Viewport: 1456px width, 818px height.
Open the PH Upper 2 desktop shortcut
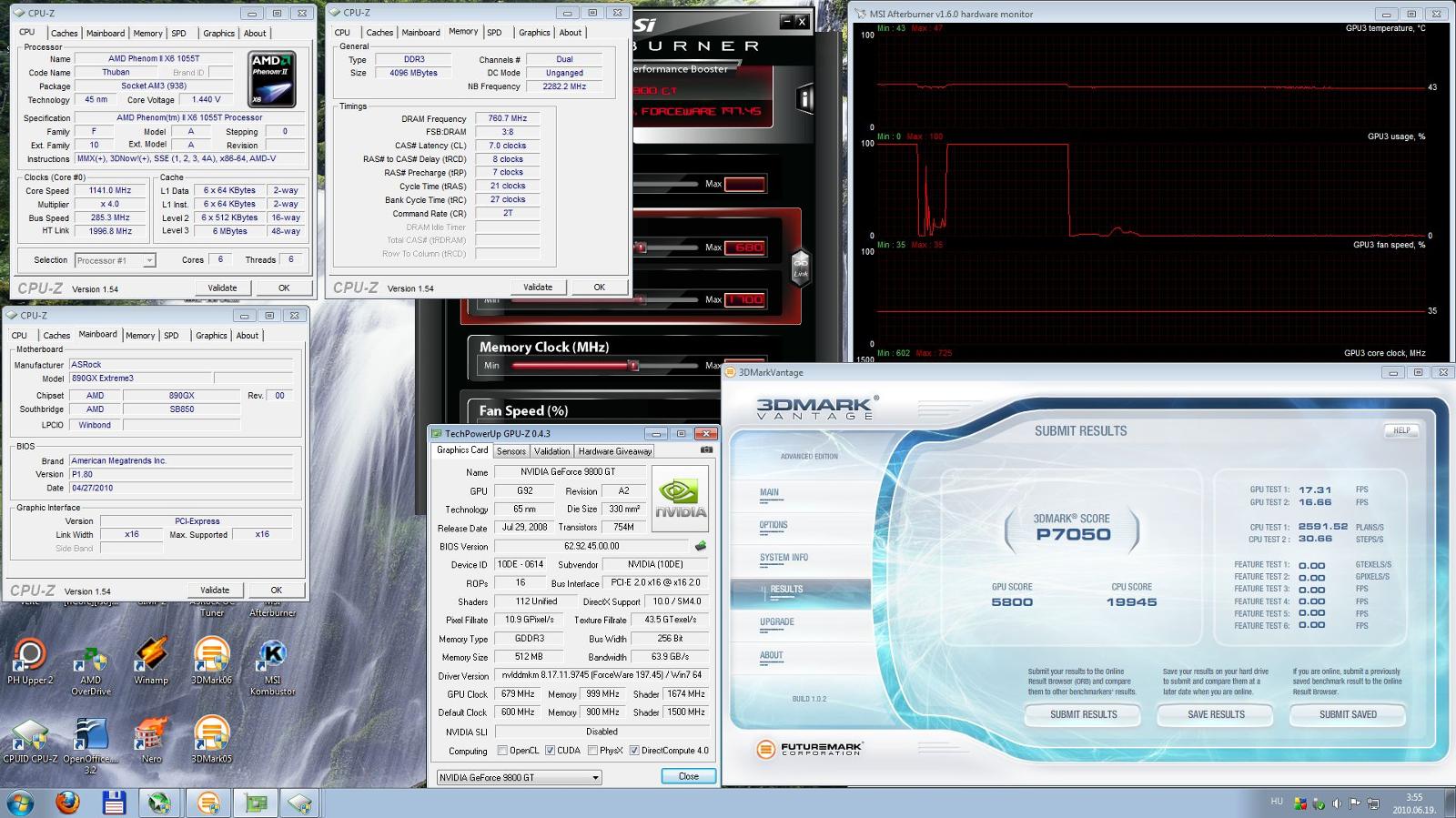[x=30, y=661]
